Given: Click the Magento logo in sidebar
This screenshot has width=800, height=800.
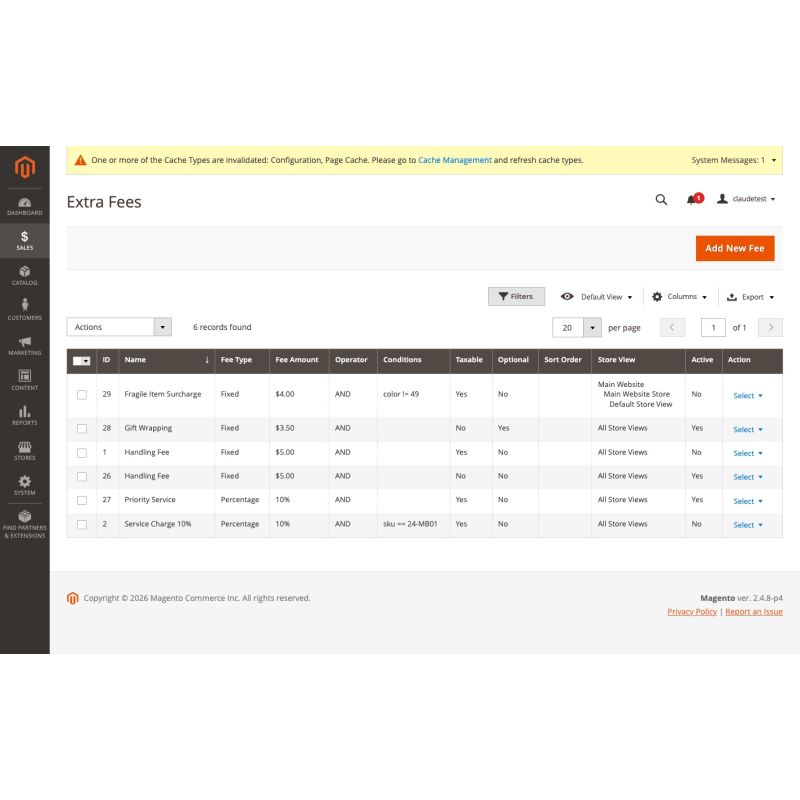Looking at the screenshot, I should pos(24,167).
